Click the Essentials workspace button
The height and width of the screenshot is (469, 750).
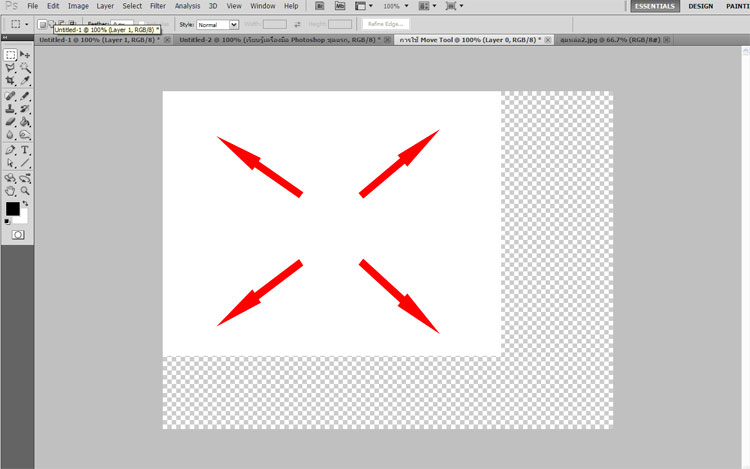coord(655,6)
